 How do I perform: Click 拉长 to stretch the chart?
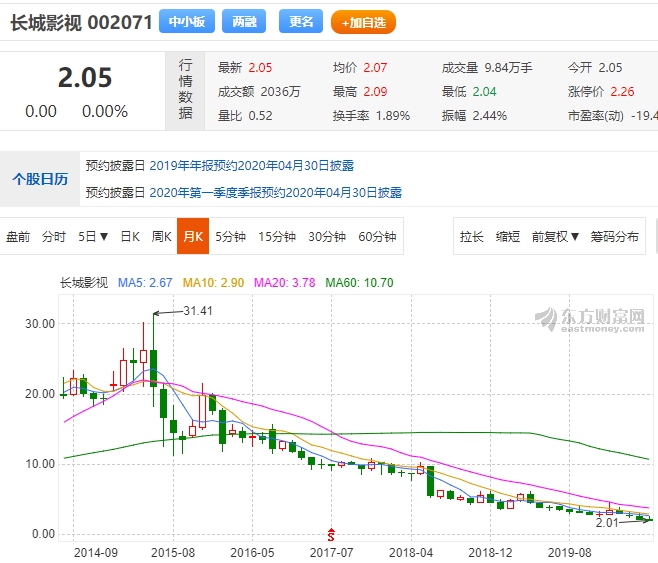[x=471, y=237]
